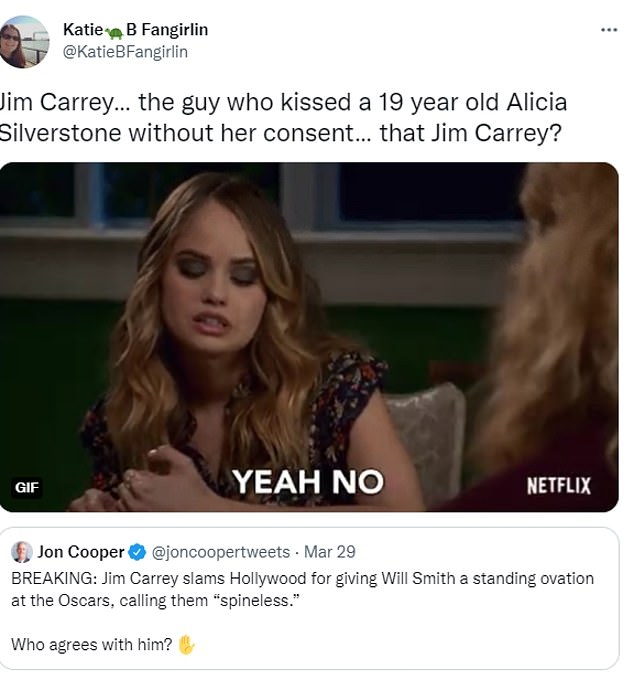Open the Jon Cooper name link
The image size is (634, 679).
tap(81, 552)
